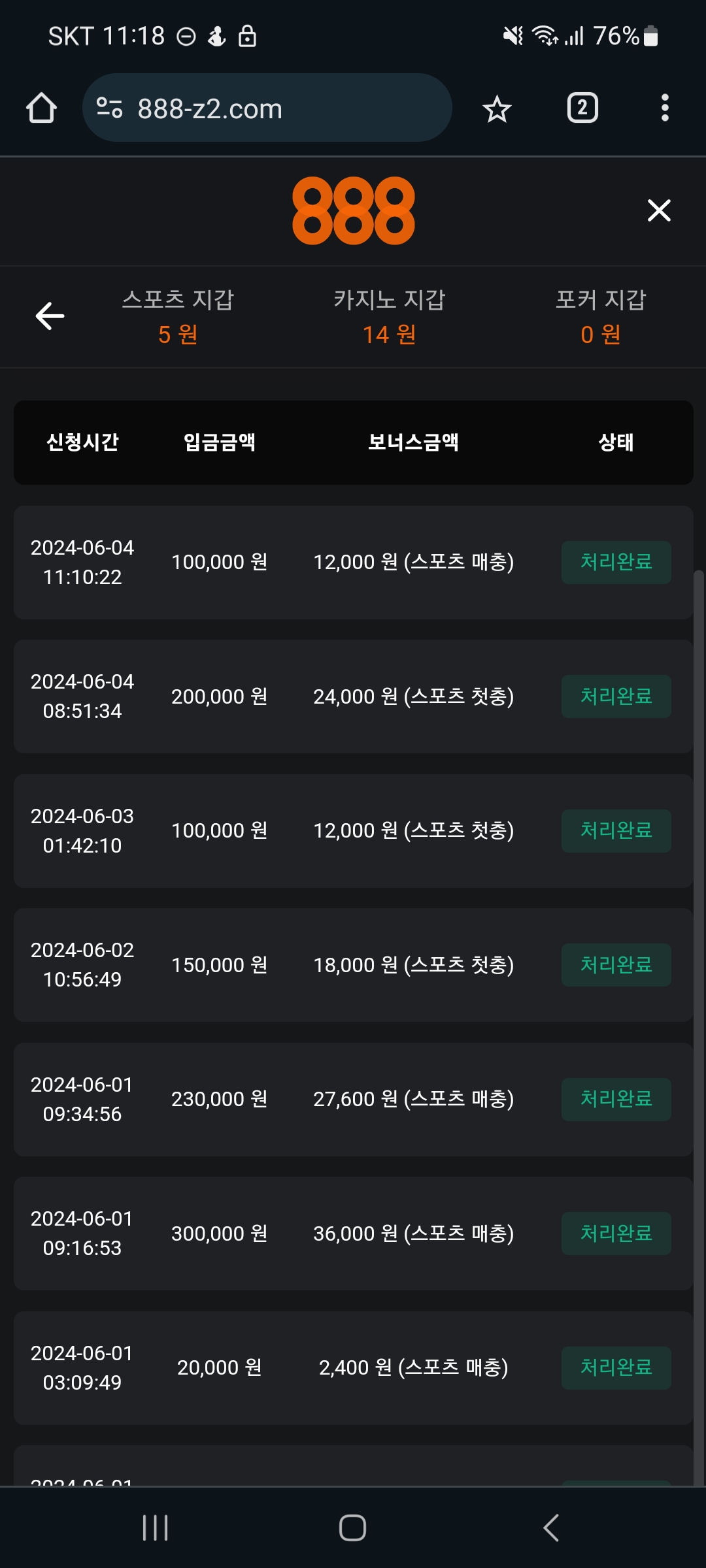Go back using the left arrow
Image resolution: width=706 pixels, height=1568 pixels.
(x=50, y=316)
